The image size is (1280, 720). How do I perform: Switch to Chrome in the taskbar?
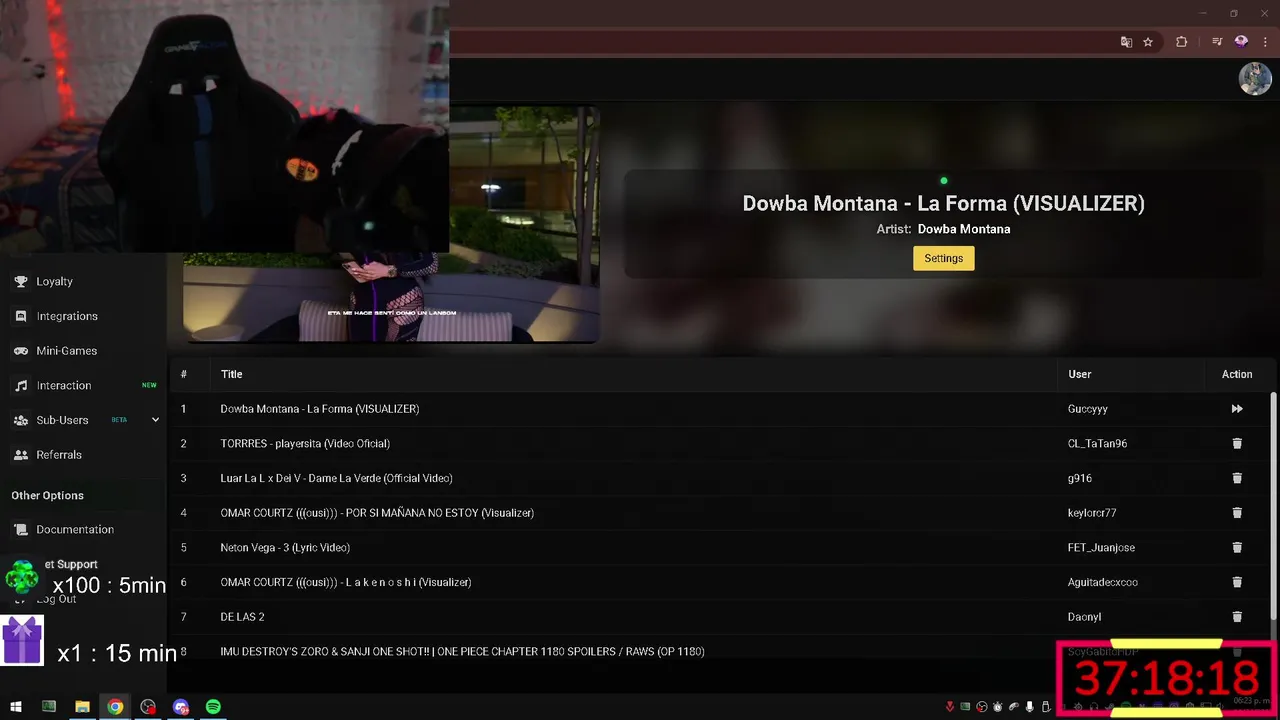(x=115, y=707)
